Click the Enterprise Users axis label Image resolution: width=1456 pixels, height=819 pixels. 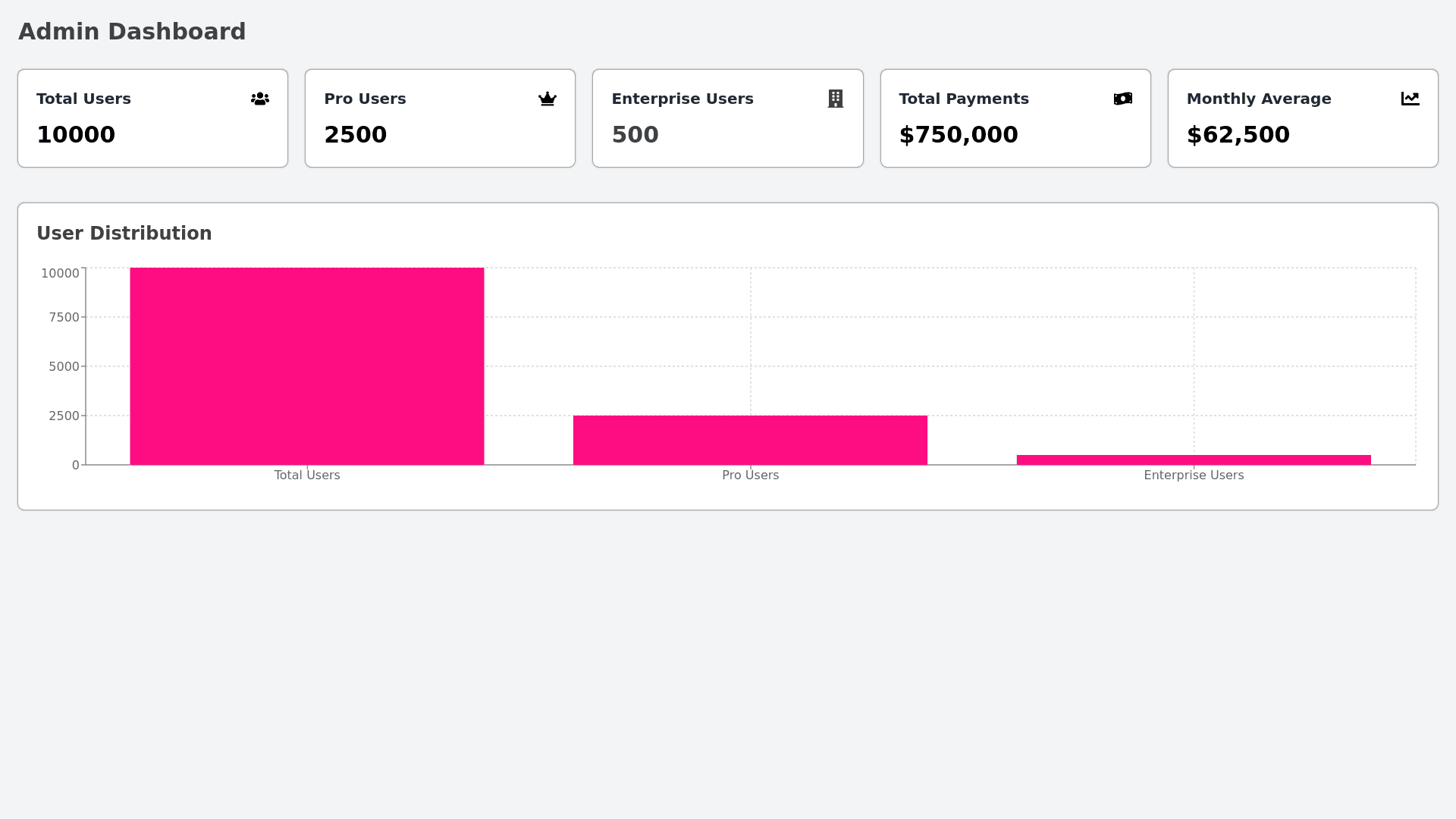click(1193, 475)
